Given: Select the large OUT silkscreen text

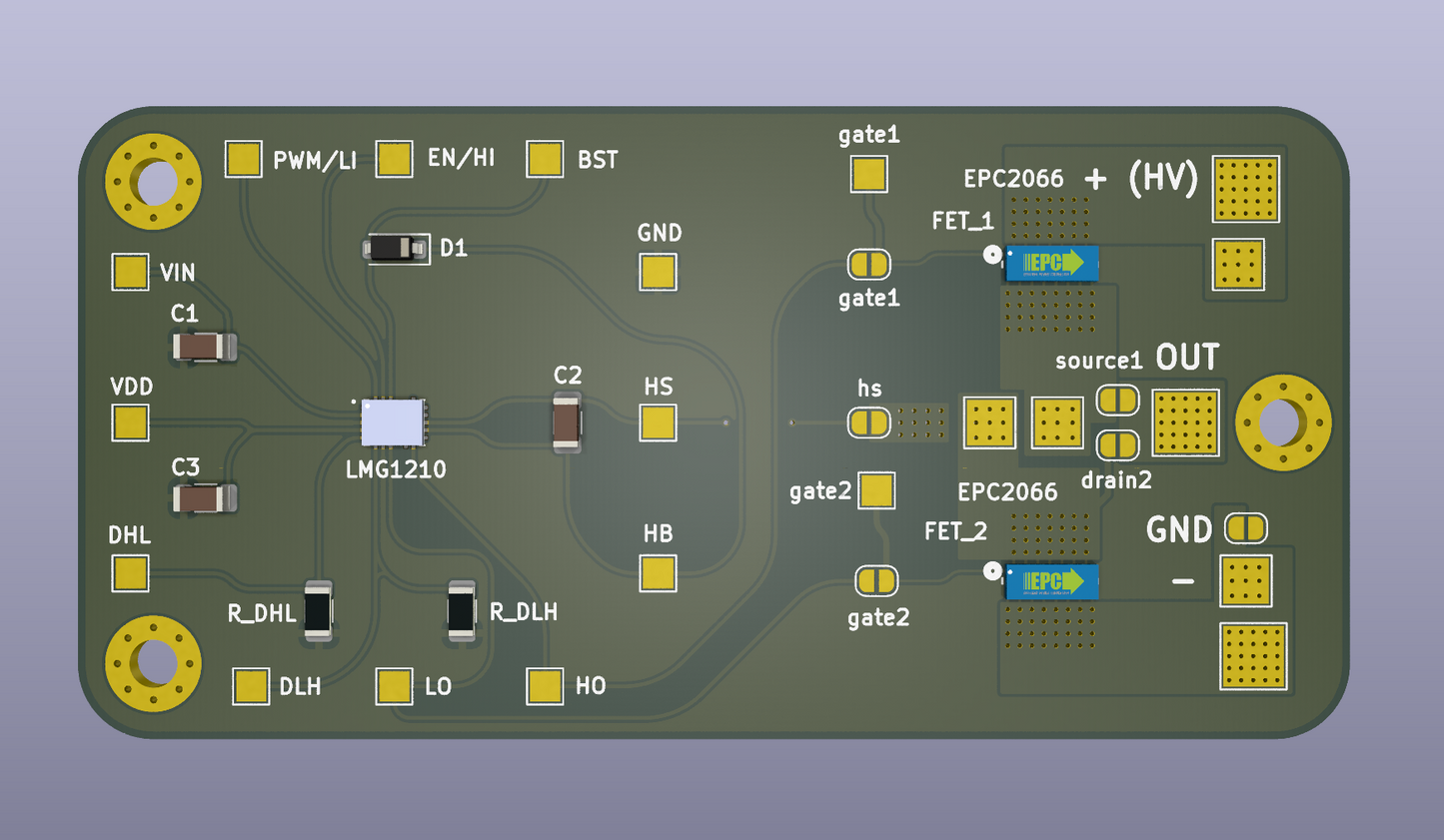Looking at the screenshot, I should (1187, 357).
